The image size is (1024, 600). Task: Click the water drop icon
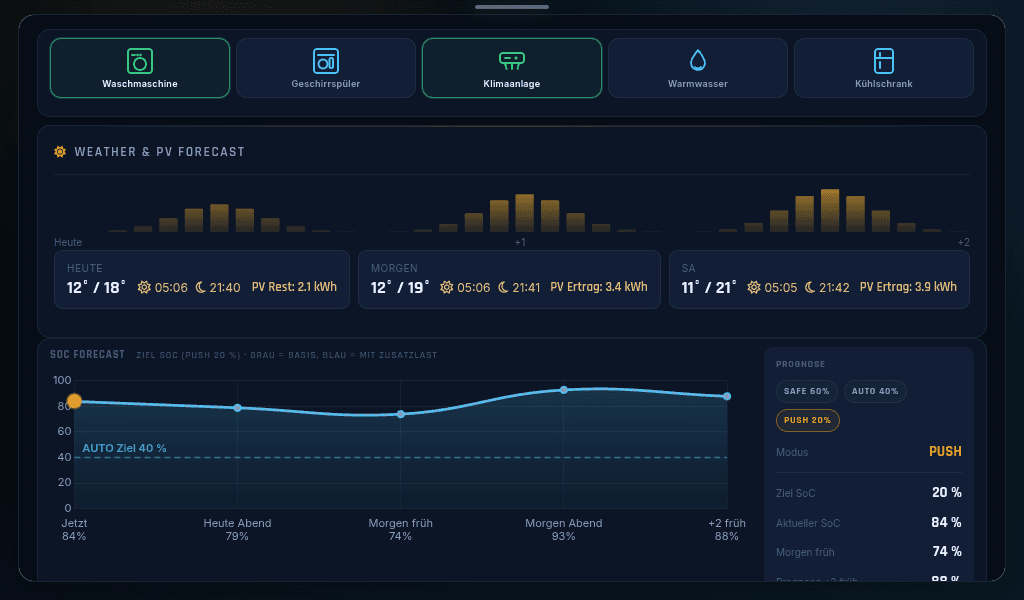click(x=697, y=61)
